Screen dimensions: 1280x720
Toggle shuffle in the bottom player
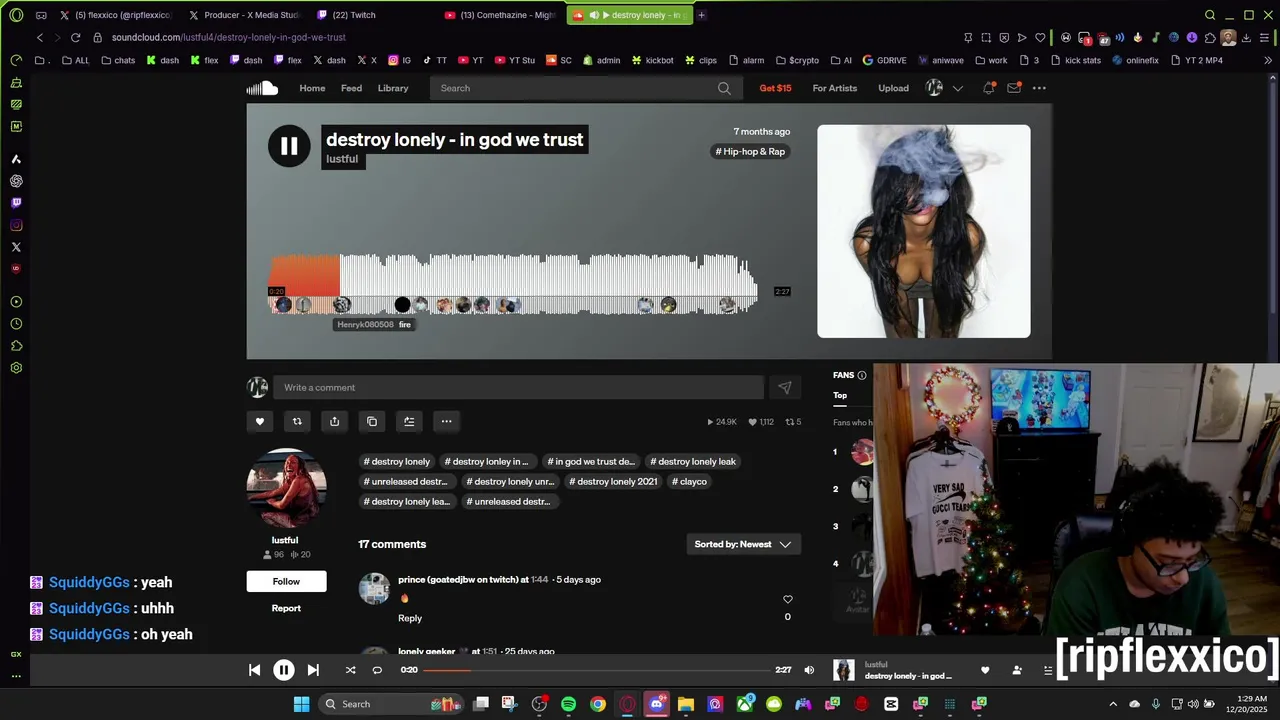(x=350, y=670)
